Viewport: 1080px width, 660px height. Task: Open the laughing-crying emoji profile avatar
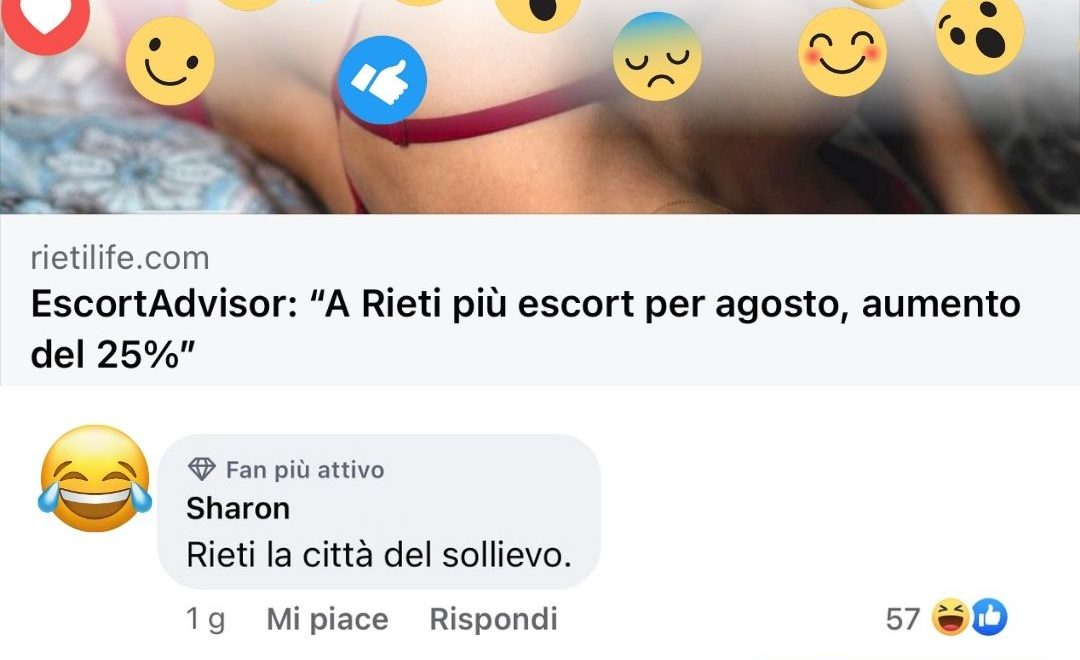95,479
